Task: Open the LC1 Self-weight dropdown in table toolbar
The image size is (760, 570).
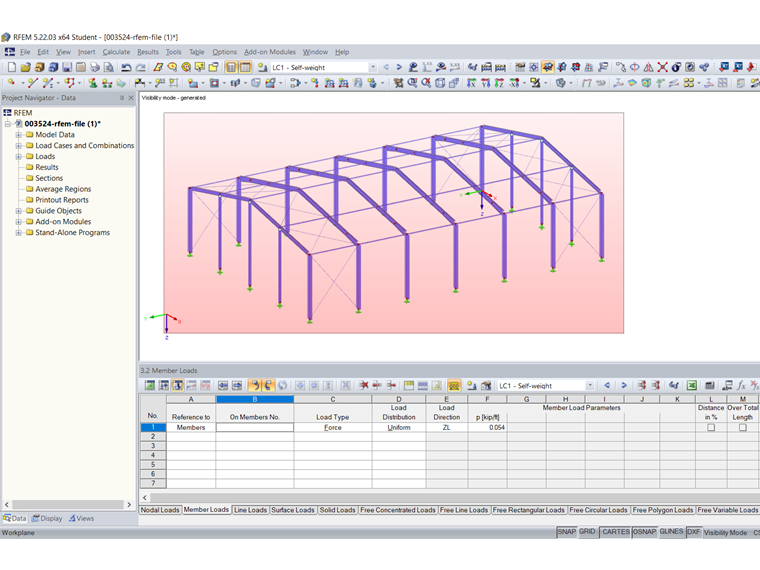Action: (x=590, y=385)
